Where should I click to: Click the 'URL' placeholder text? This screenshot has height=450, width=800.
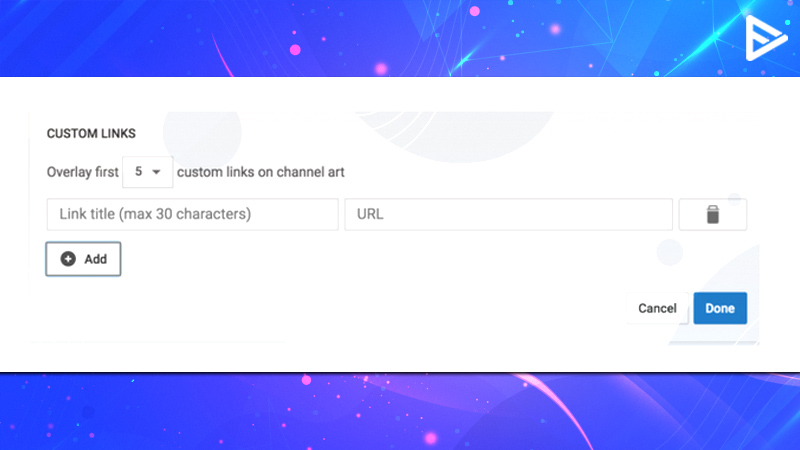370,214
